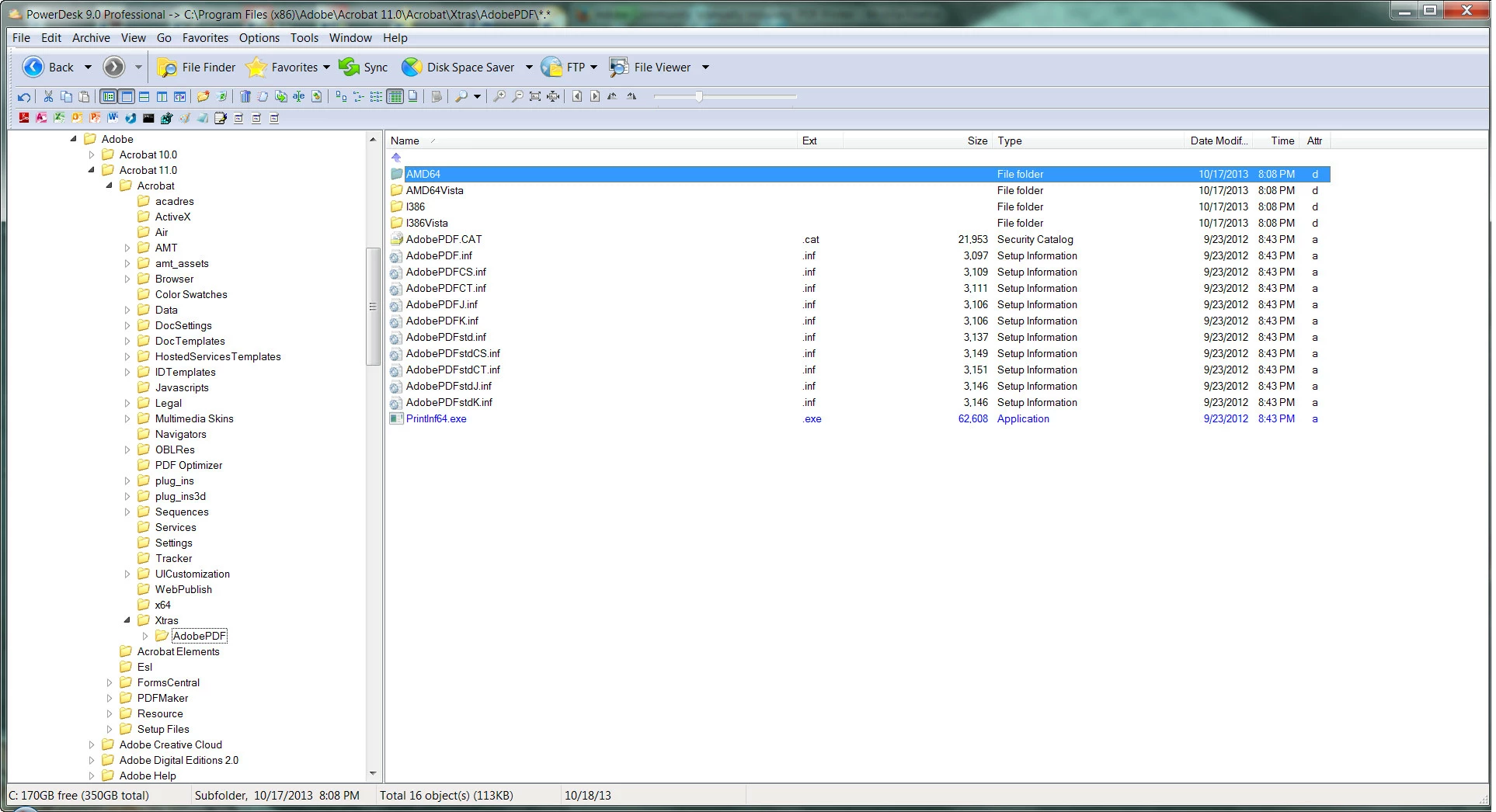The height and width of the screenshot is (812, 1496).
Task: Launch Microsoft Excel from launch bar
Action: (59, 118)
